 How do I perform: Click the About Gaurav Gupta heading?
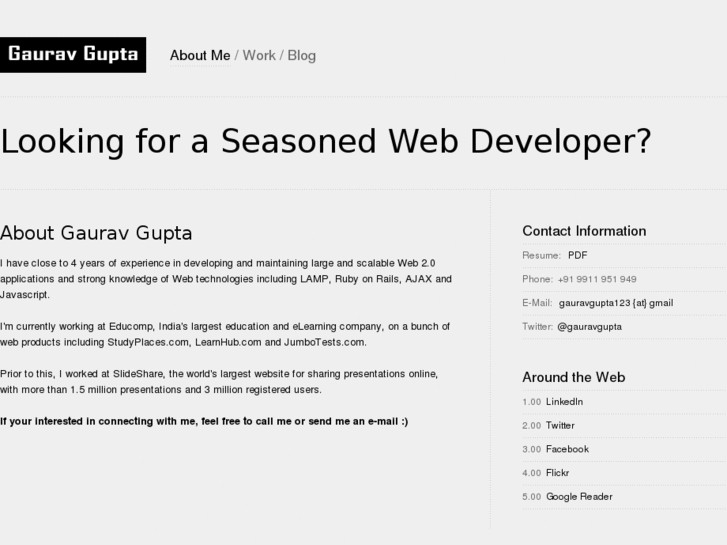click(96, 233)
